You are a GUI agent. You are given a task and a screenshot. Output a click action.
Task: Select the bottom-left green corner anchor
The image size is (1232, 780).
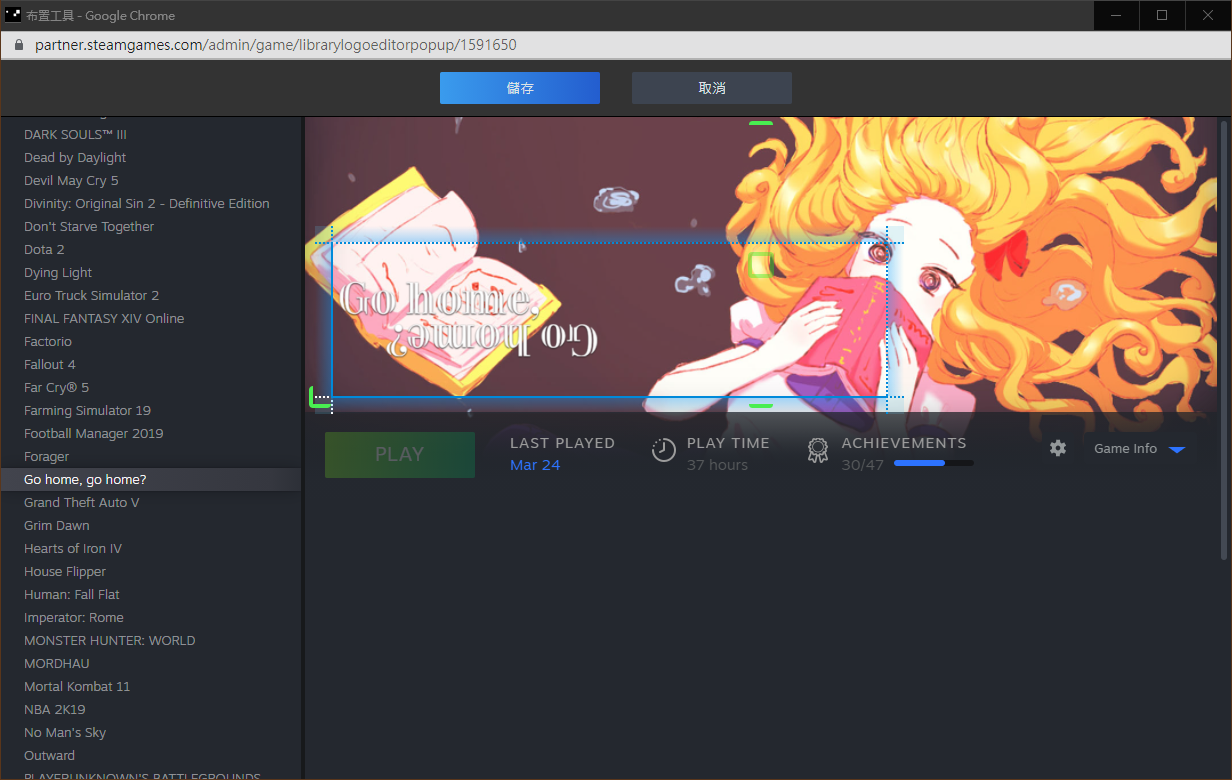(320, 397)
